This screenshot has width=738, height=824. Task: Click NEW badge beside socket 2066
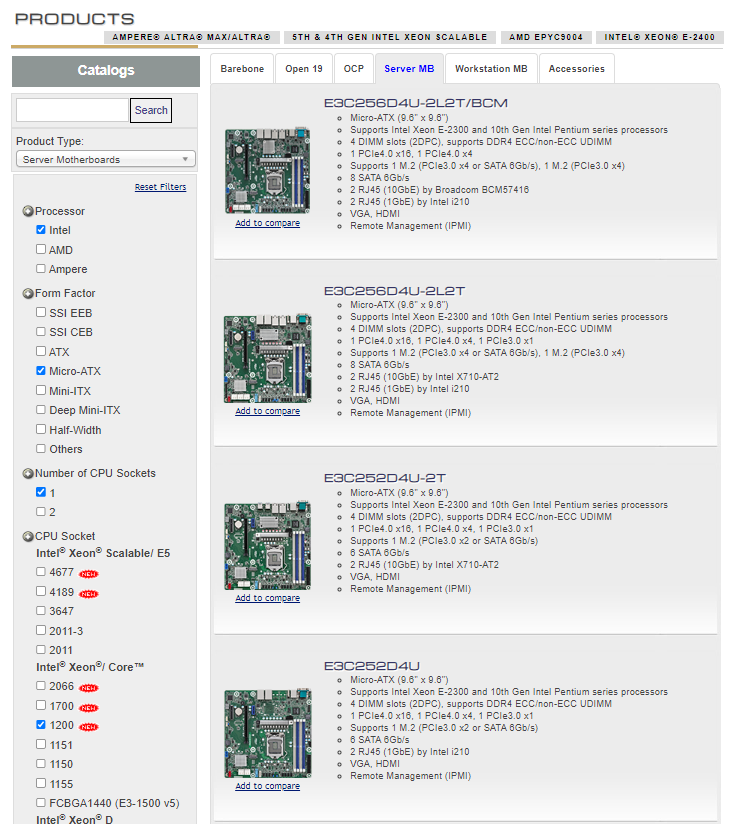(89, 688)
